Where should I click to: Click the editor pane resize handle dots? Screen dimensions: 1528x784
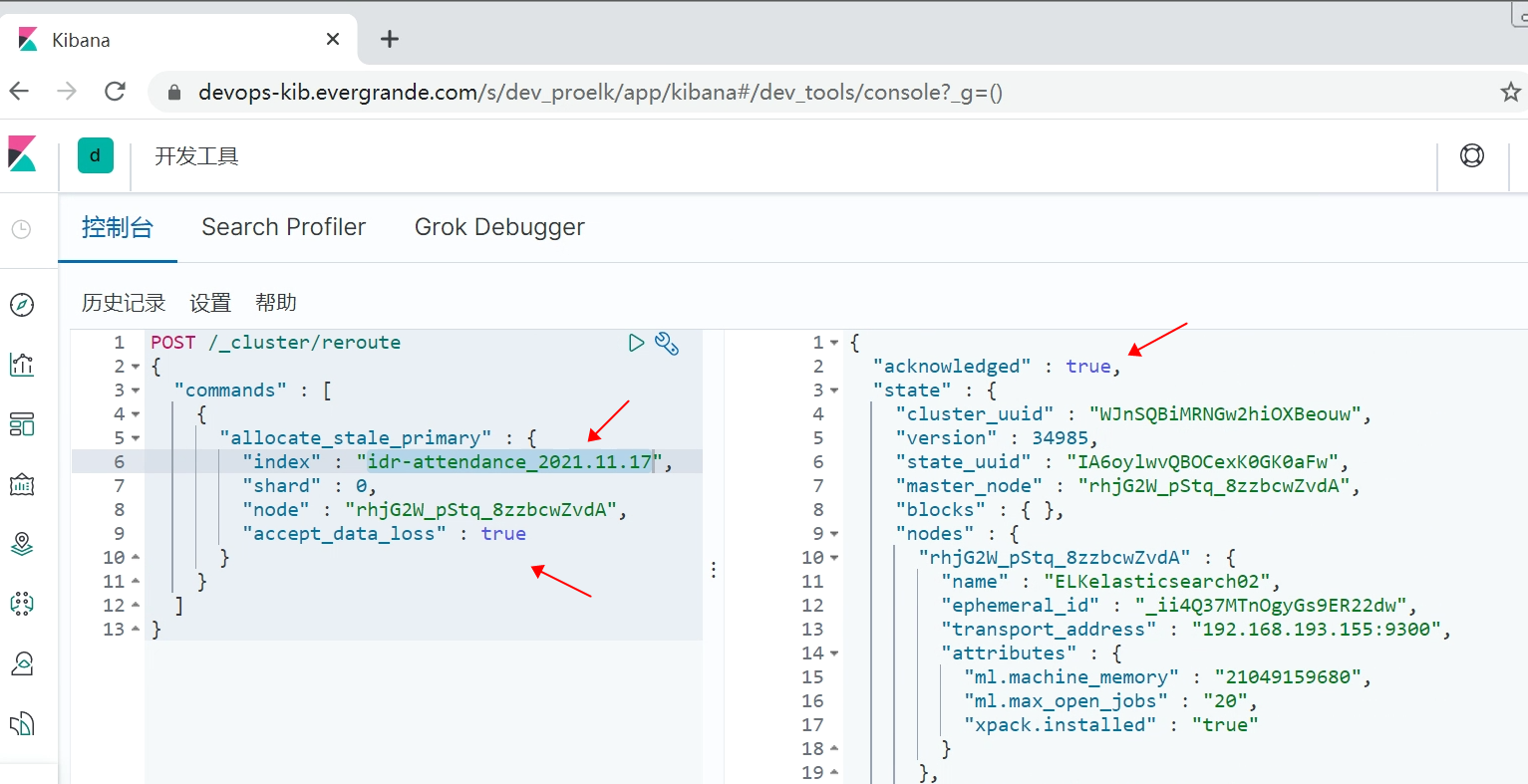click(x=714, y=570)
